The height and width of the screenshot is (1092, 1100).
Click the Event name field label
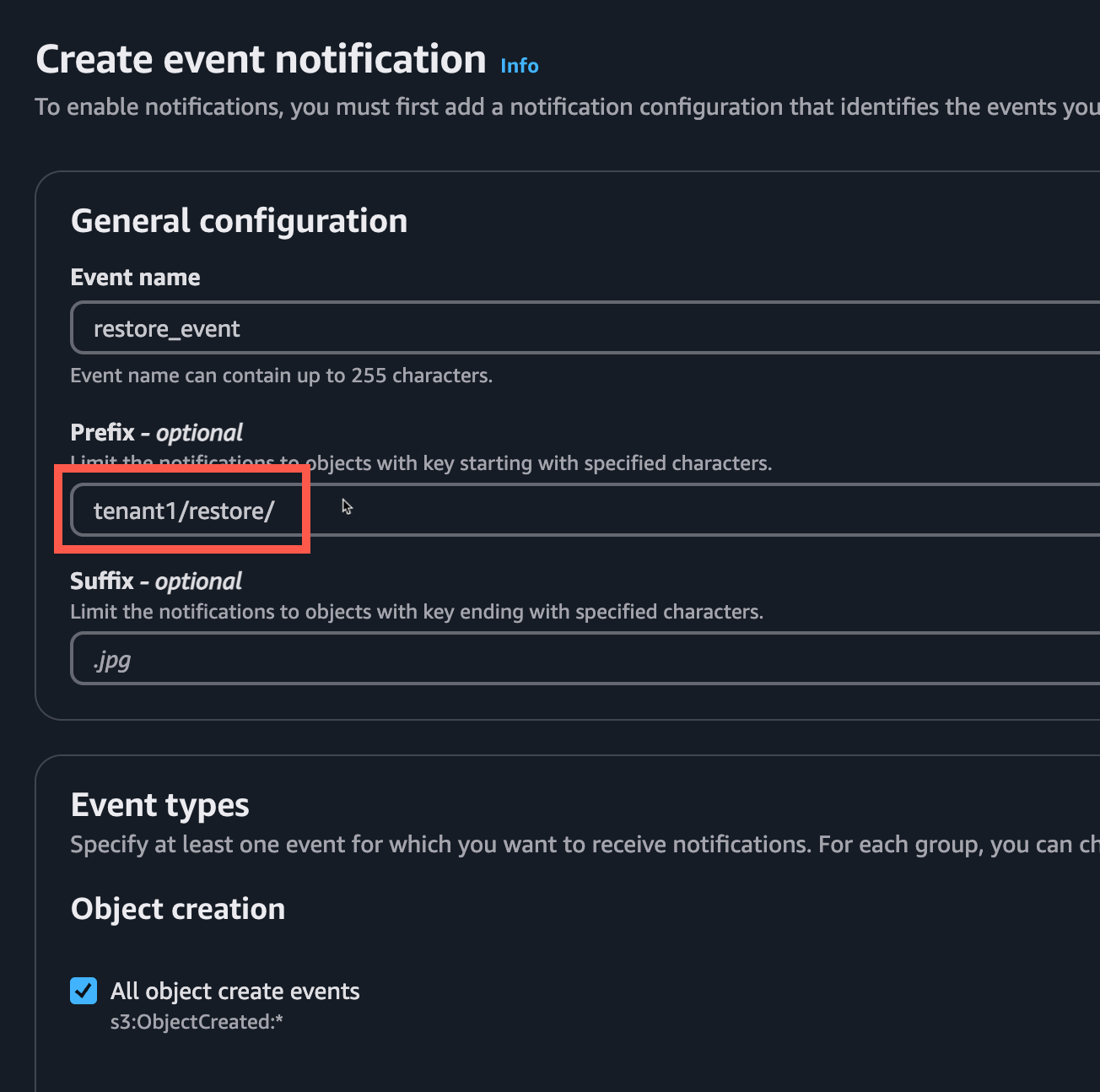[x=135, y=278]
